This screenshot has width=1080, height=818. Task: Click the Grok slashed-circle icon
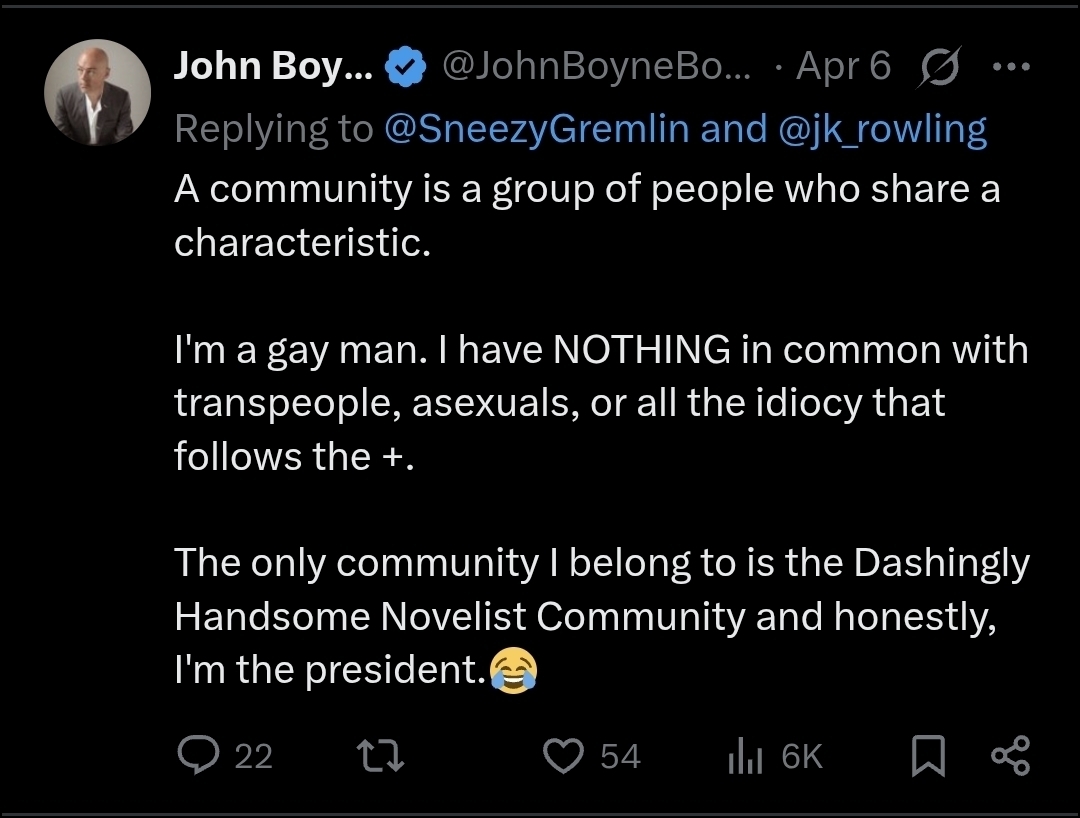click(937, 67)
